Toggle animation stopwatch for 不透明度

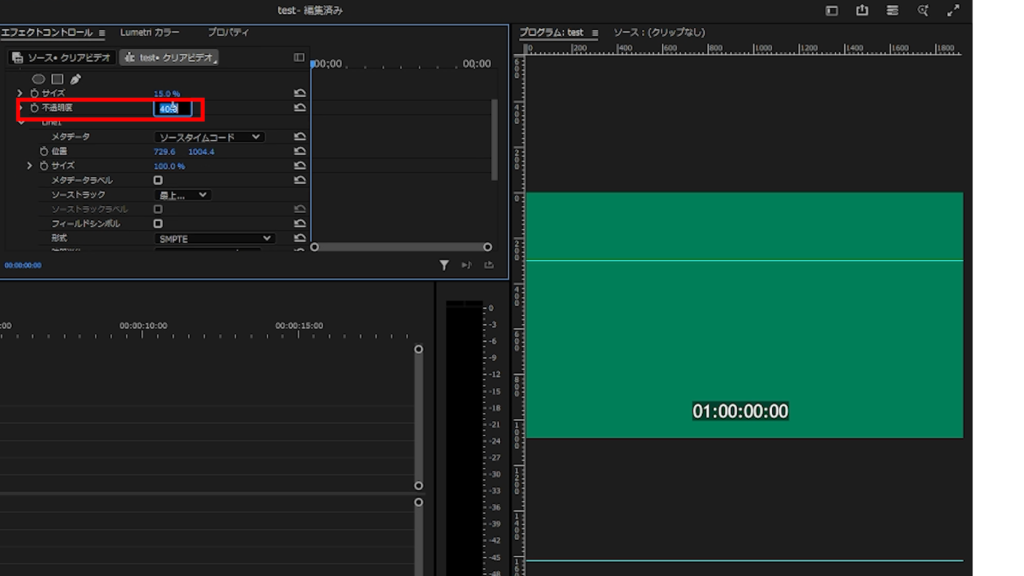click(35, 108)
